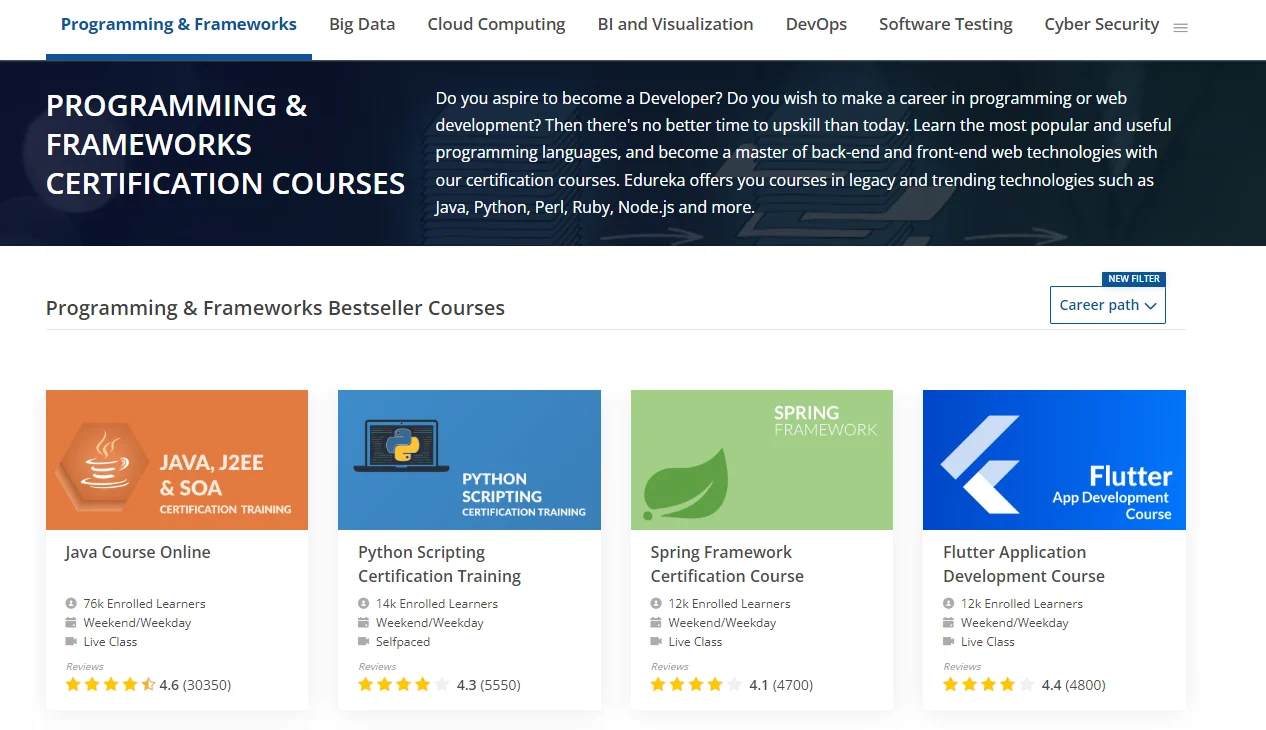Click 'Weekend/Weekday' on Java Course card
The image size is (1266, 730).
click(137, 623)
